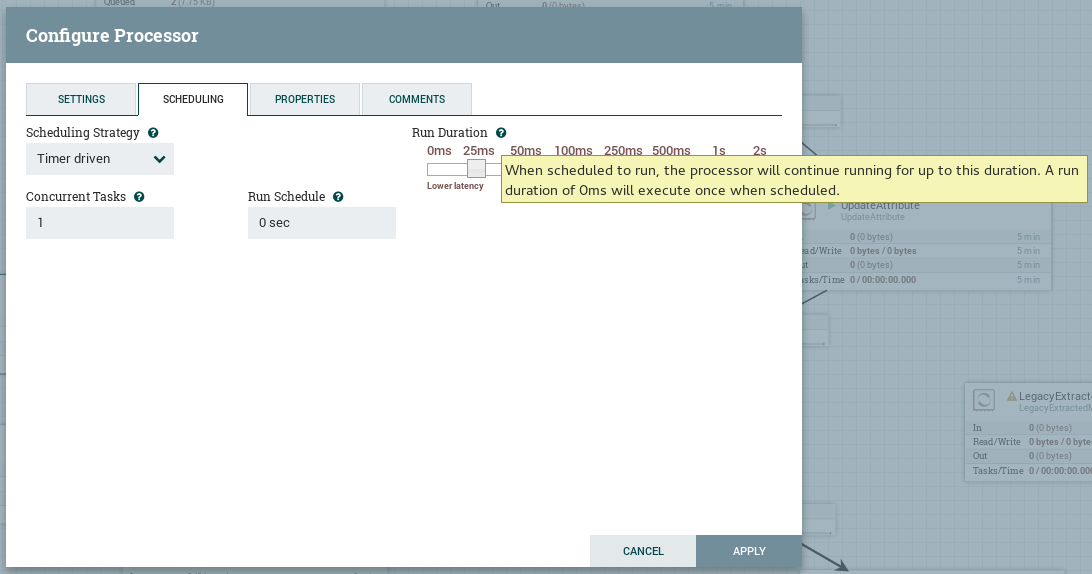Go to the Comments tab
Image resolution: width=1092 pixels, height=574 pixels.
(x=416, y=99)
